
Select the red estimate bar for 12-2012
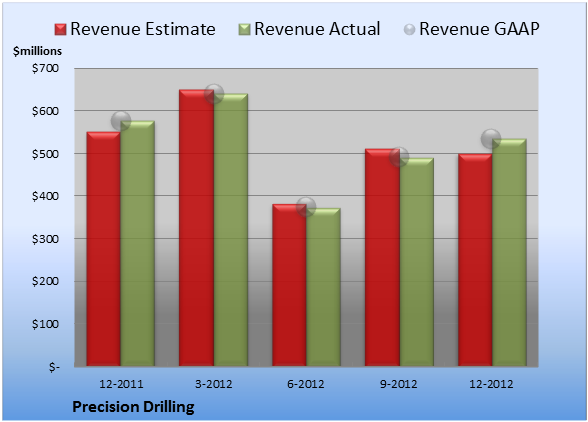tap(475, 260)
